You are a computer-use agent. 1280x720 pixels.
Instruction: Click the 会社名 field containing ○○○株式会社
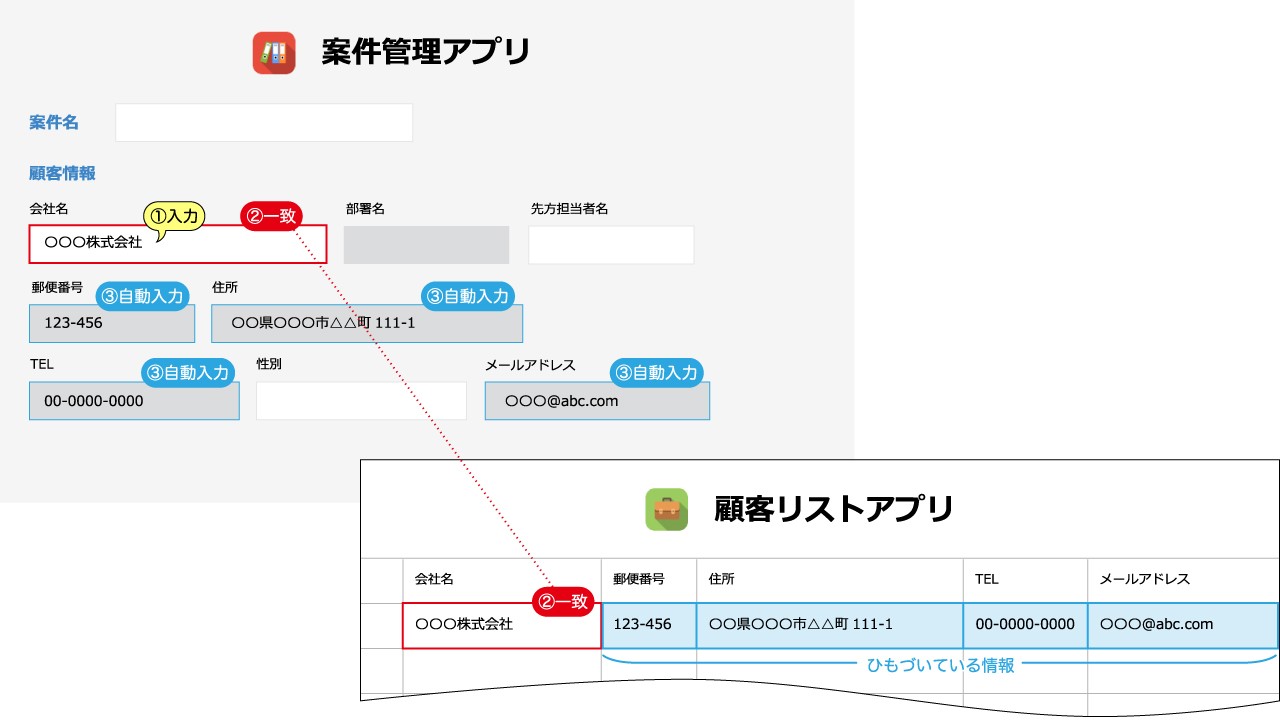pos(178,244)
